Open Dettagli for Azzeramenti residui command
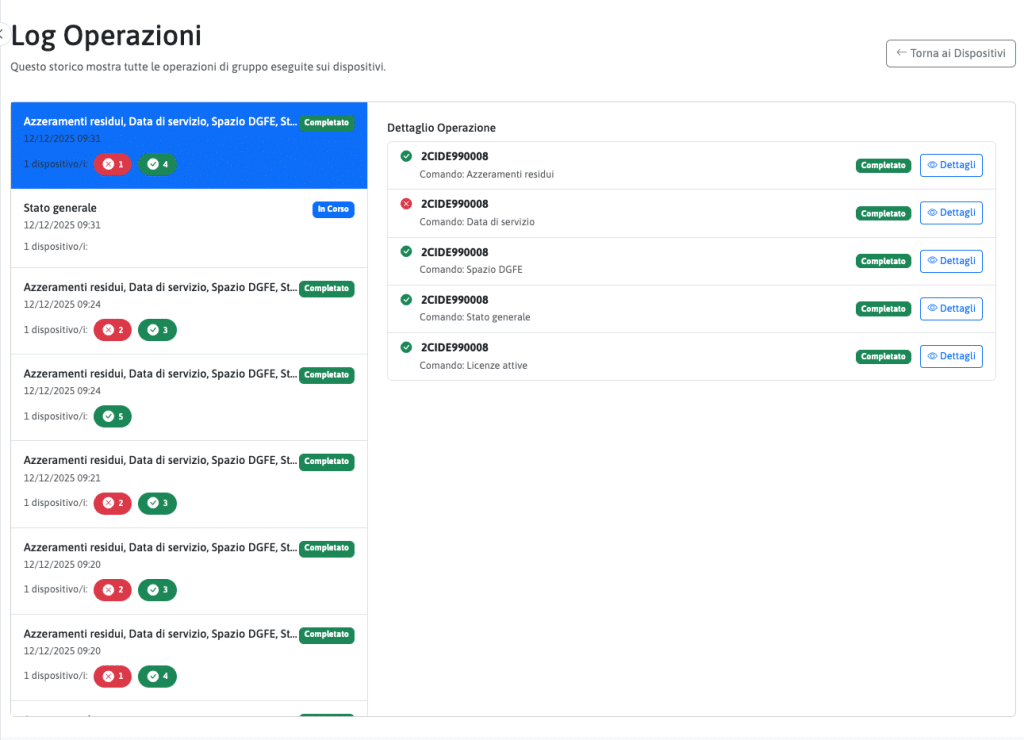Image resolution: width=1024 pixels, height=740 pixels. point(950,165)
